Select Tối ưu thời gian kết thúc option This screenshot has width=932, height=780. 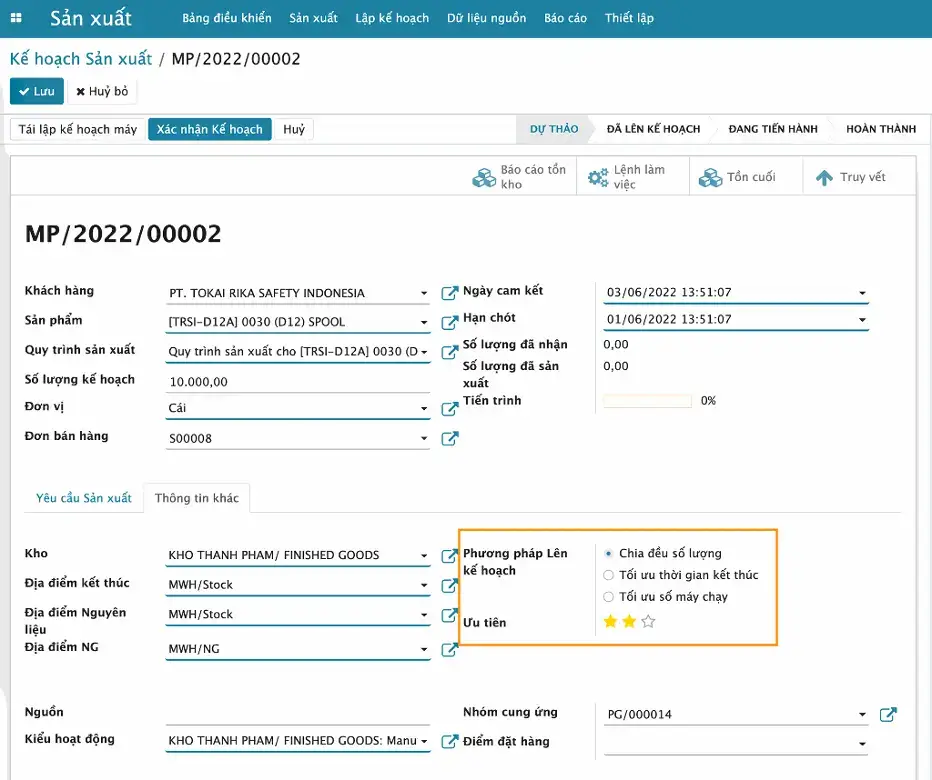(x=609, y=575)
